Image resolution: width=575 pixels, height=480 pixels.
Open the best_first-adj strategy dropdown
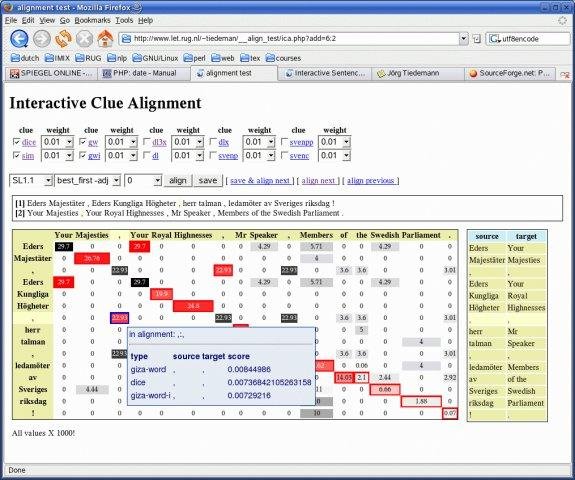click(87, 180)
